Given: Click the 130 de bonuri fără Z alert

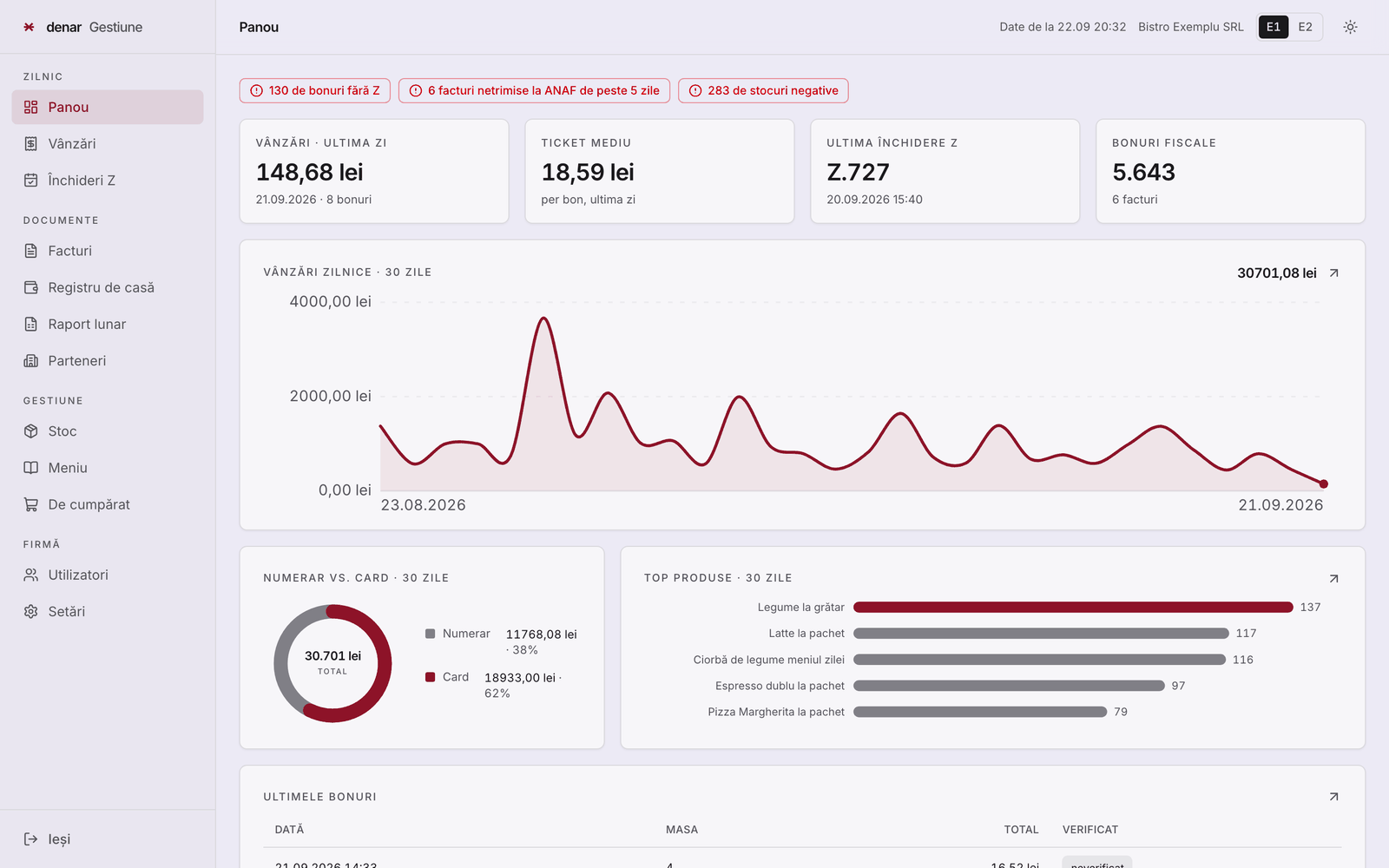Looking at the screenshot, I should point(315,90).
